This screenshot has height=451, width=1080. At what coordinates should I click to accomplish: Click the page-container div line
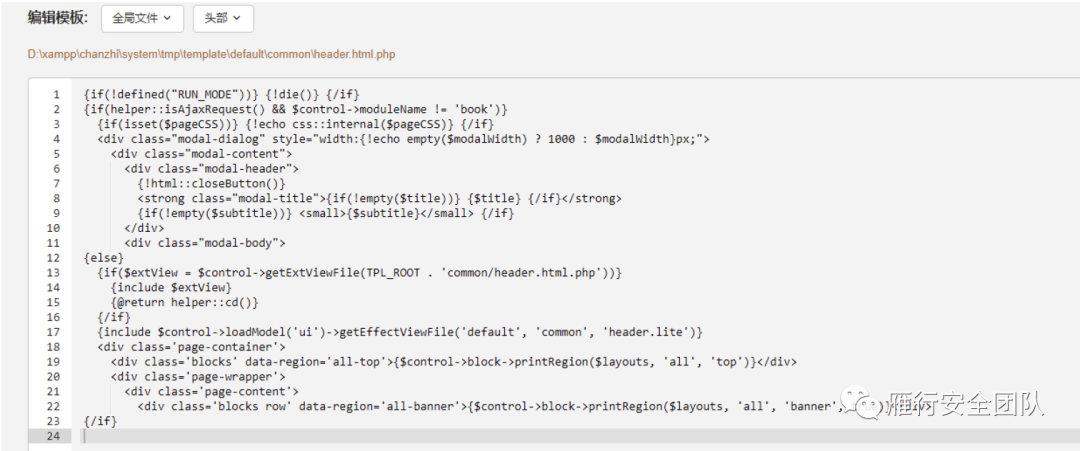[x=191, y=347]
